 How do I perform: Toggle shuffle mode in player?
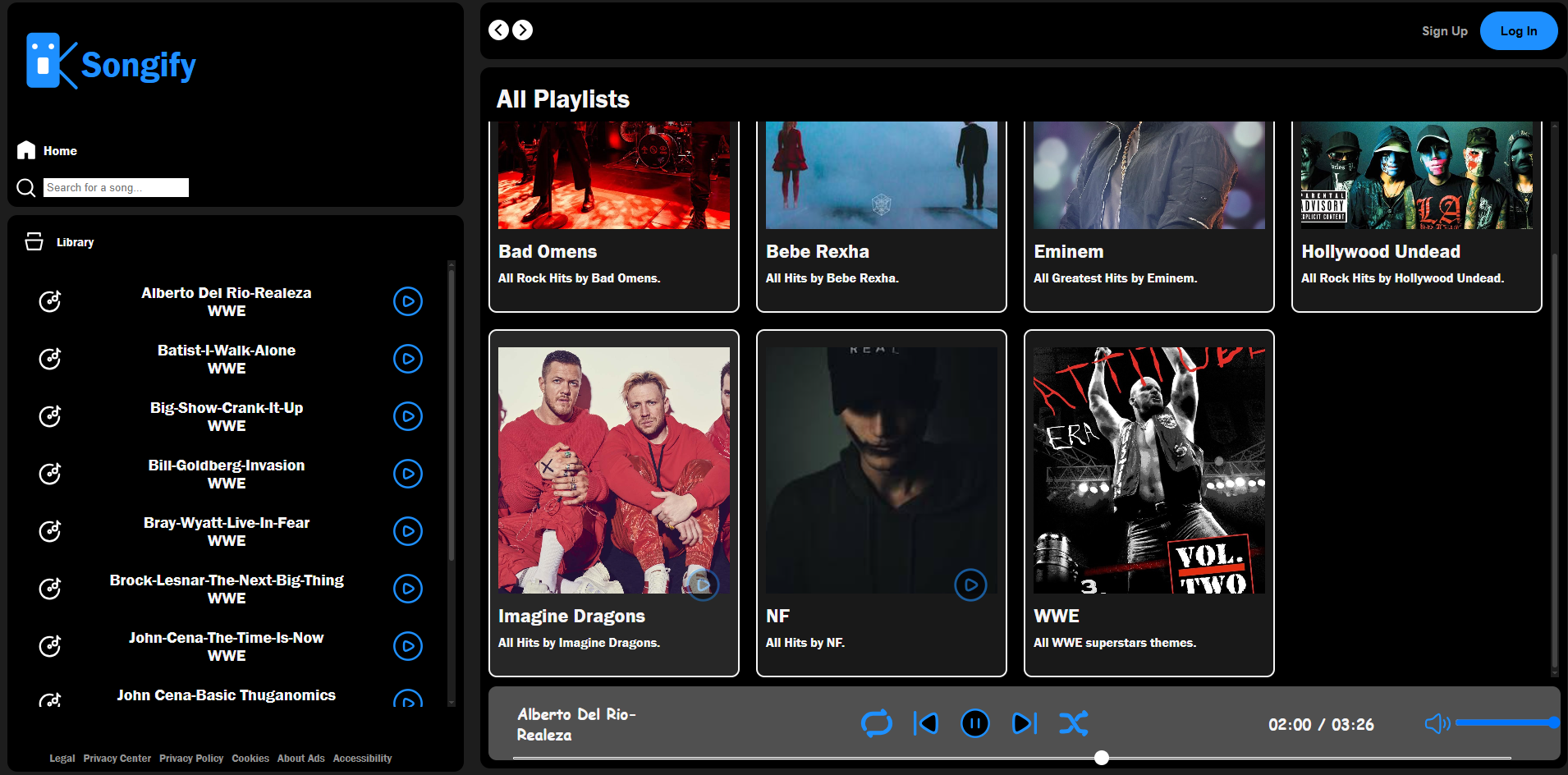tap(1074, 723)
